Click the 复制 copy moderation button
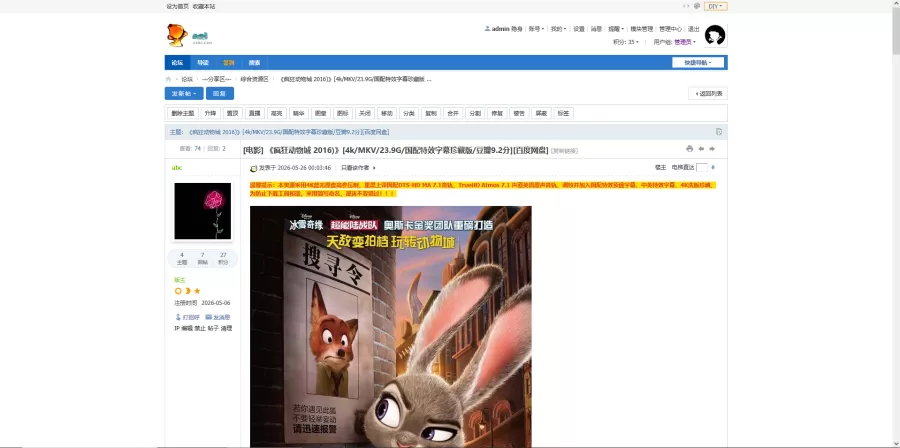 click(x=430, y=114)
